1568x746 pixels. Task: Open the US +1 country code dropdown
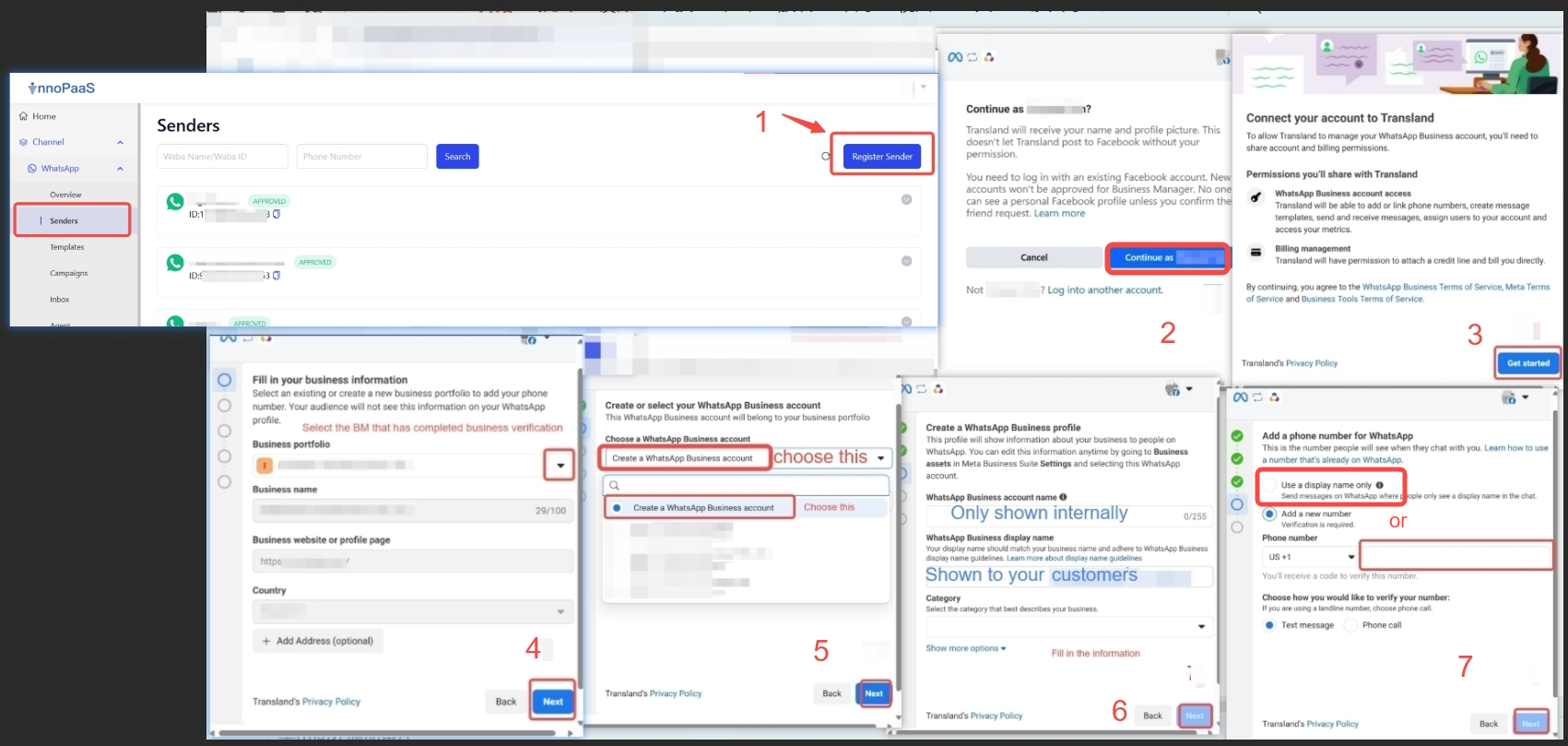pyautogui.click(x=1310, y=557)
